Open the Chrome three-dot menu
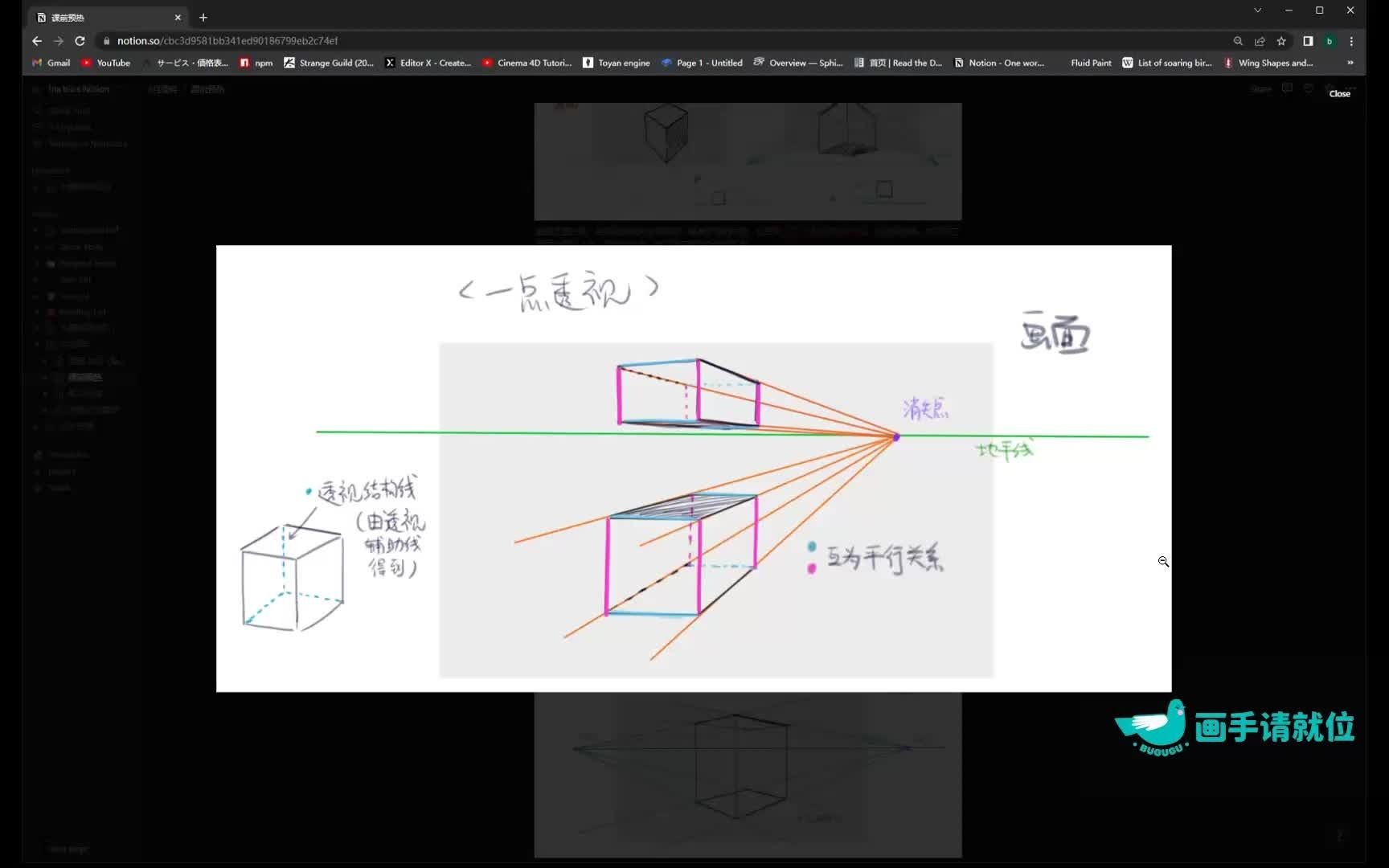This screenshot has height=868, width=1389. tap(1351, 41)
